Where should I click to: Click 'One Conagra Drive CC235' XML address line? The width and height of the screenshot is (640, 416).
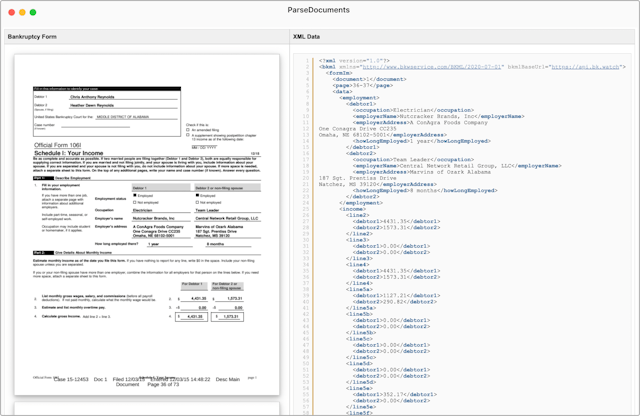point(358,129)
